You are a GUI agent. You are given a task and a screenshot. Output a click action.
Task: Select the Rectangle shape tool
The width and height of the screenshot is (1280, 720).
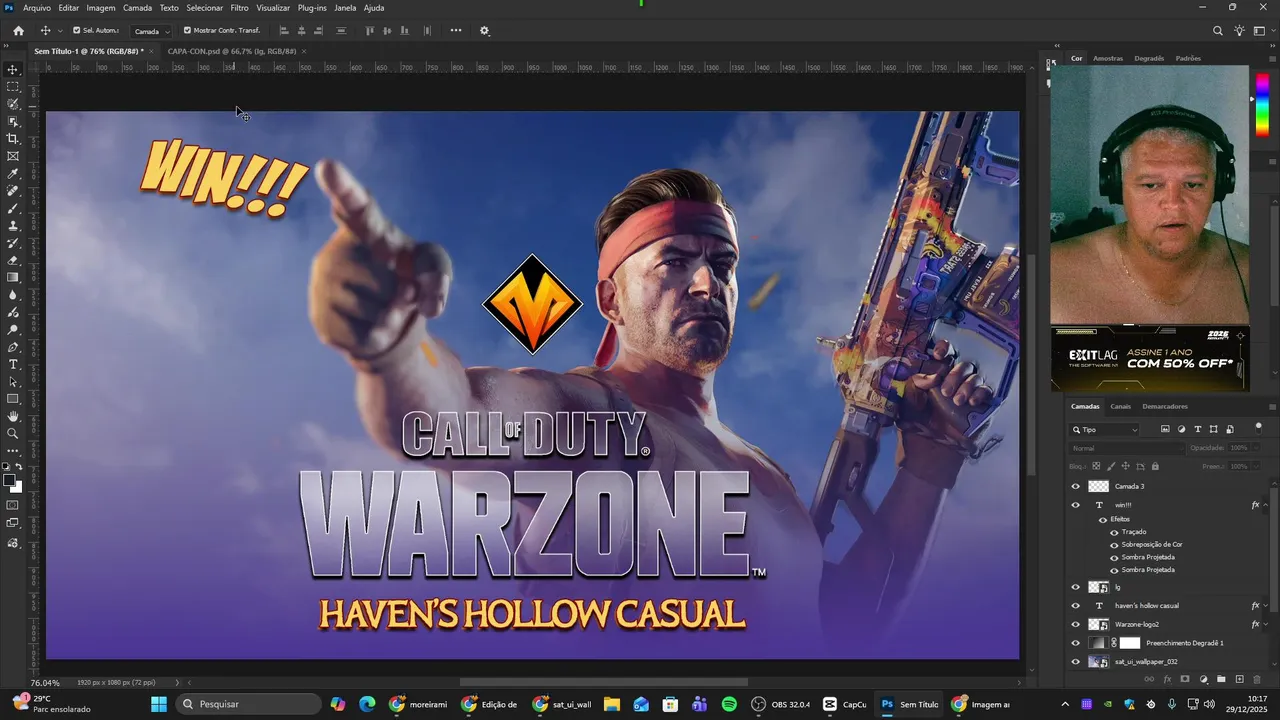coord(13,399)
